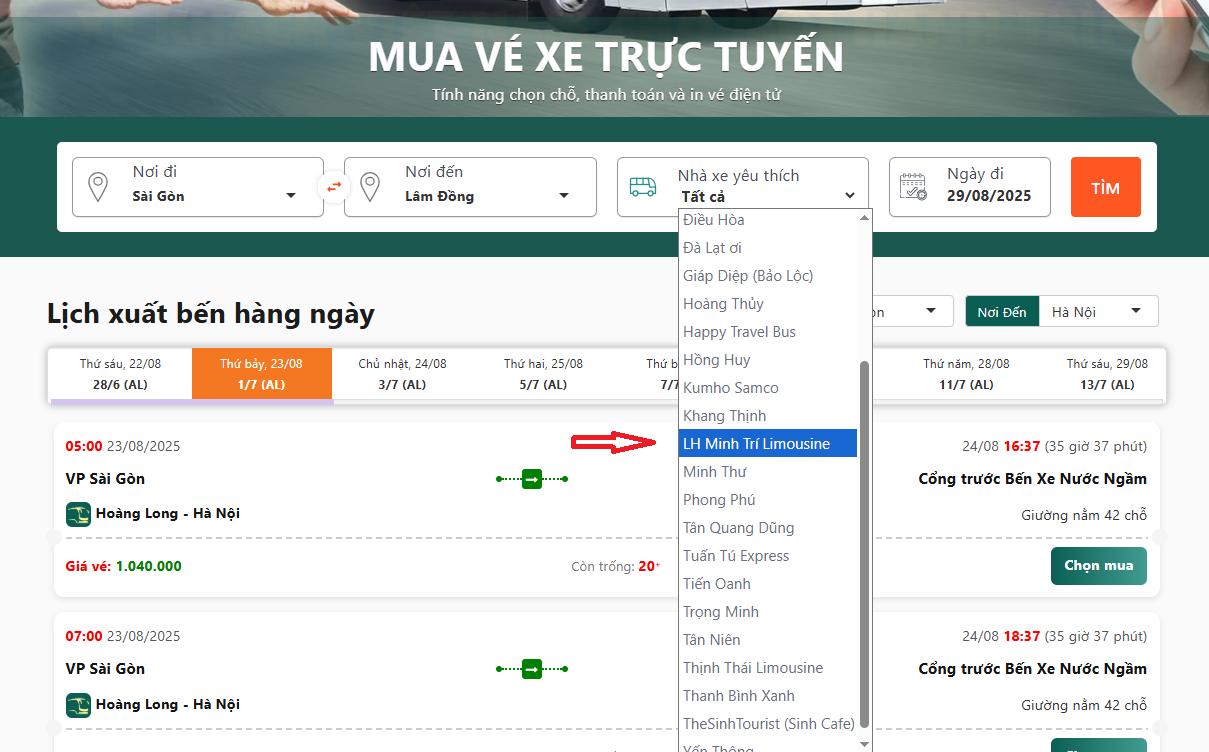Screen dimensions: 1209x752
Task: Select Trọng Minh from the list
Action: 768,612
